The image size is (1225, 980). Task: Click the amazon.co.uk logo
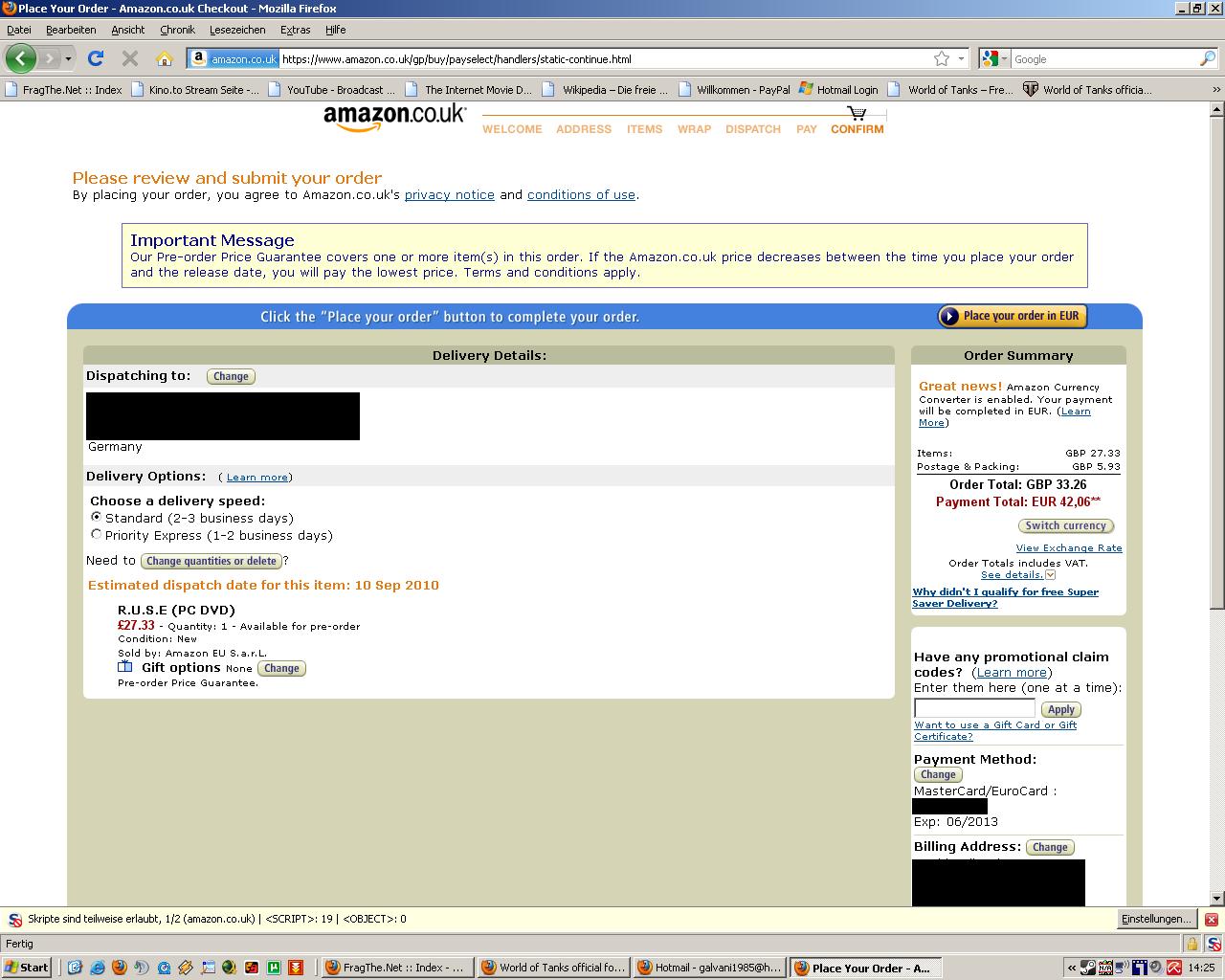click(394, 118)
